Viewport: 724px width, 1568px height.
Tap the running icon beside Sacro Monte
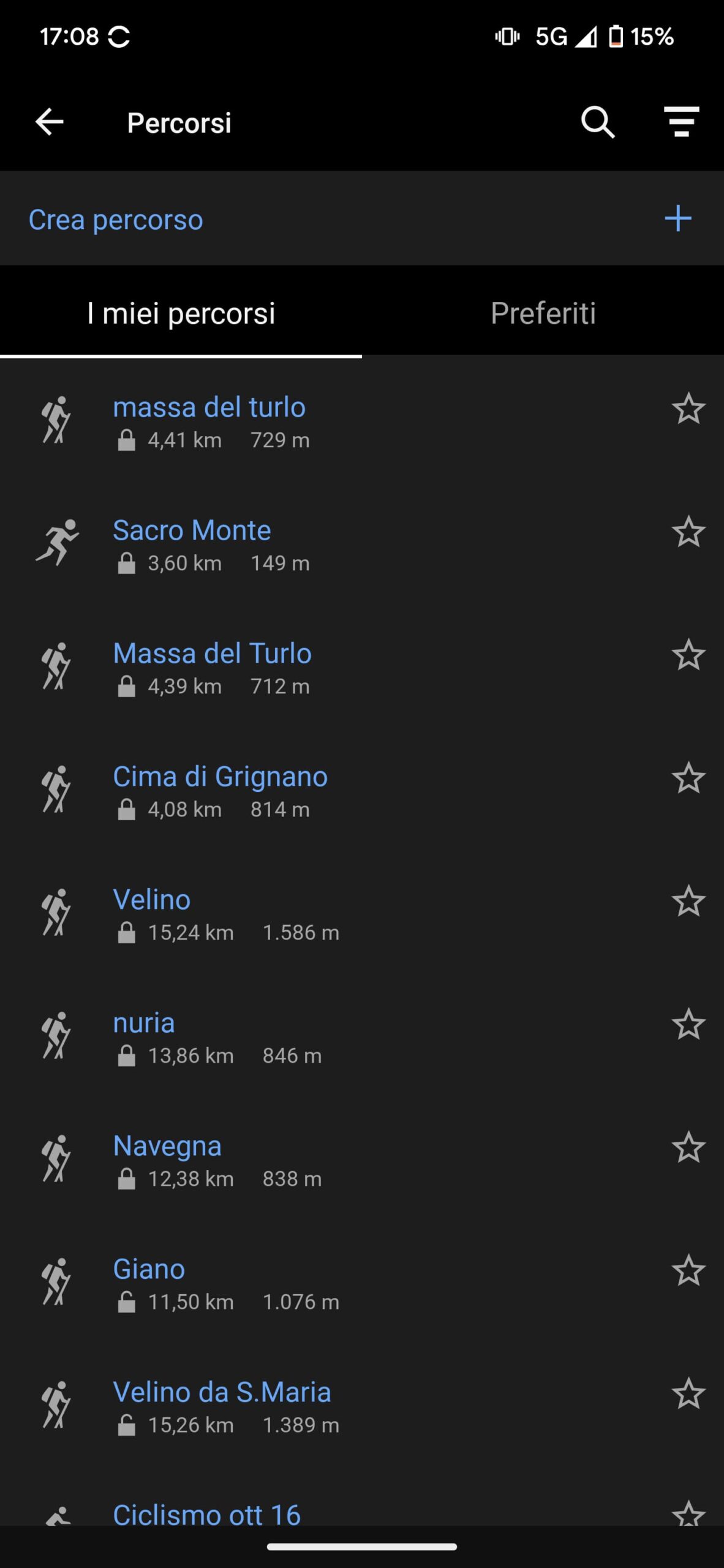(x=57, y=542)
